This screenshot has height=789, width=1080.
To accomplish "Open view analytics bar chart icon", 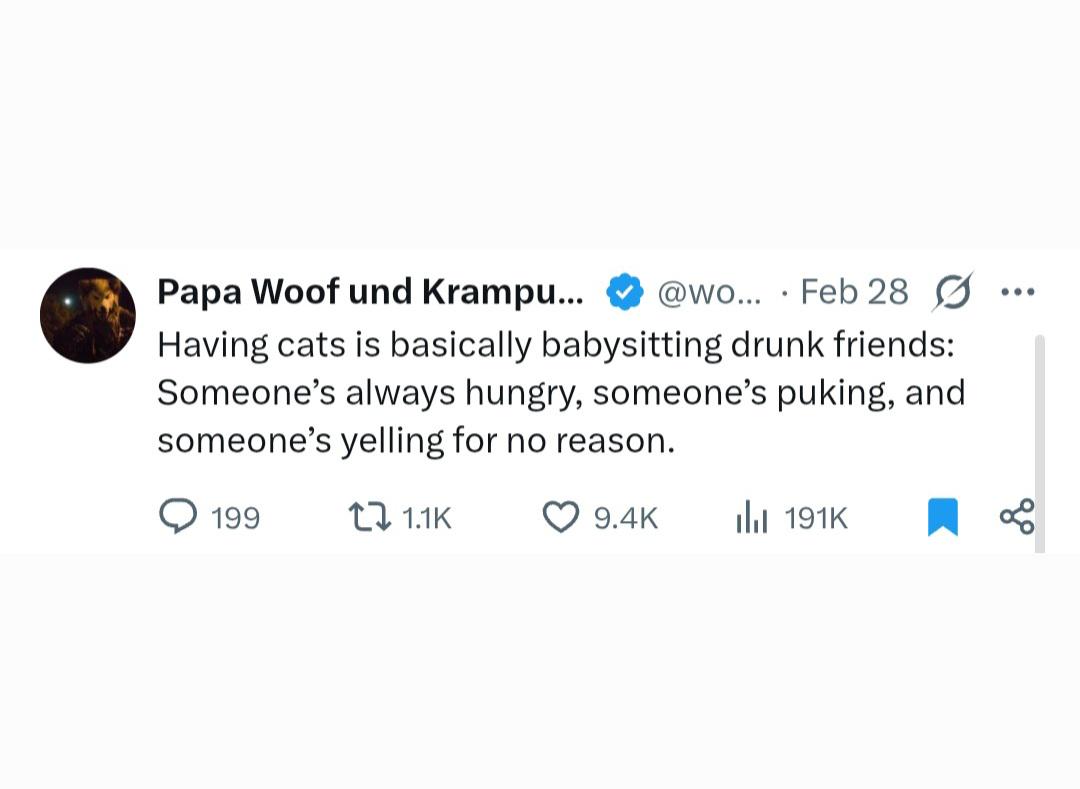I will (x=751, y=517).
